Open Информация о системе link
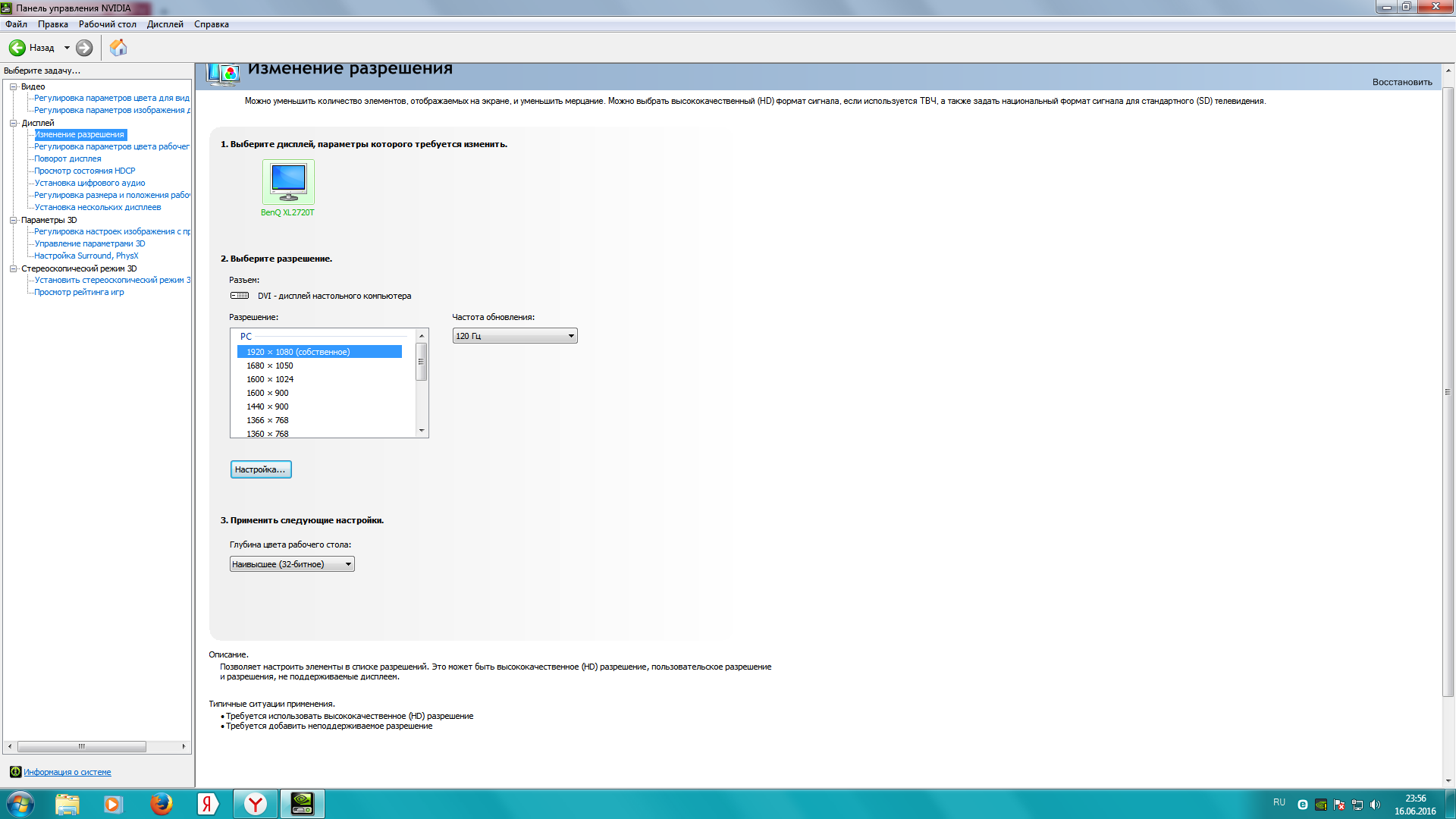 coord(67,772)
